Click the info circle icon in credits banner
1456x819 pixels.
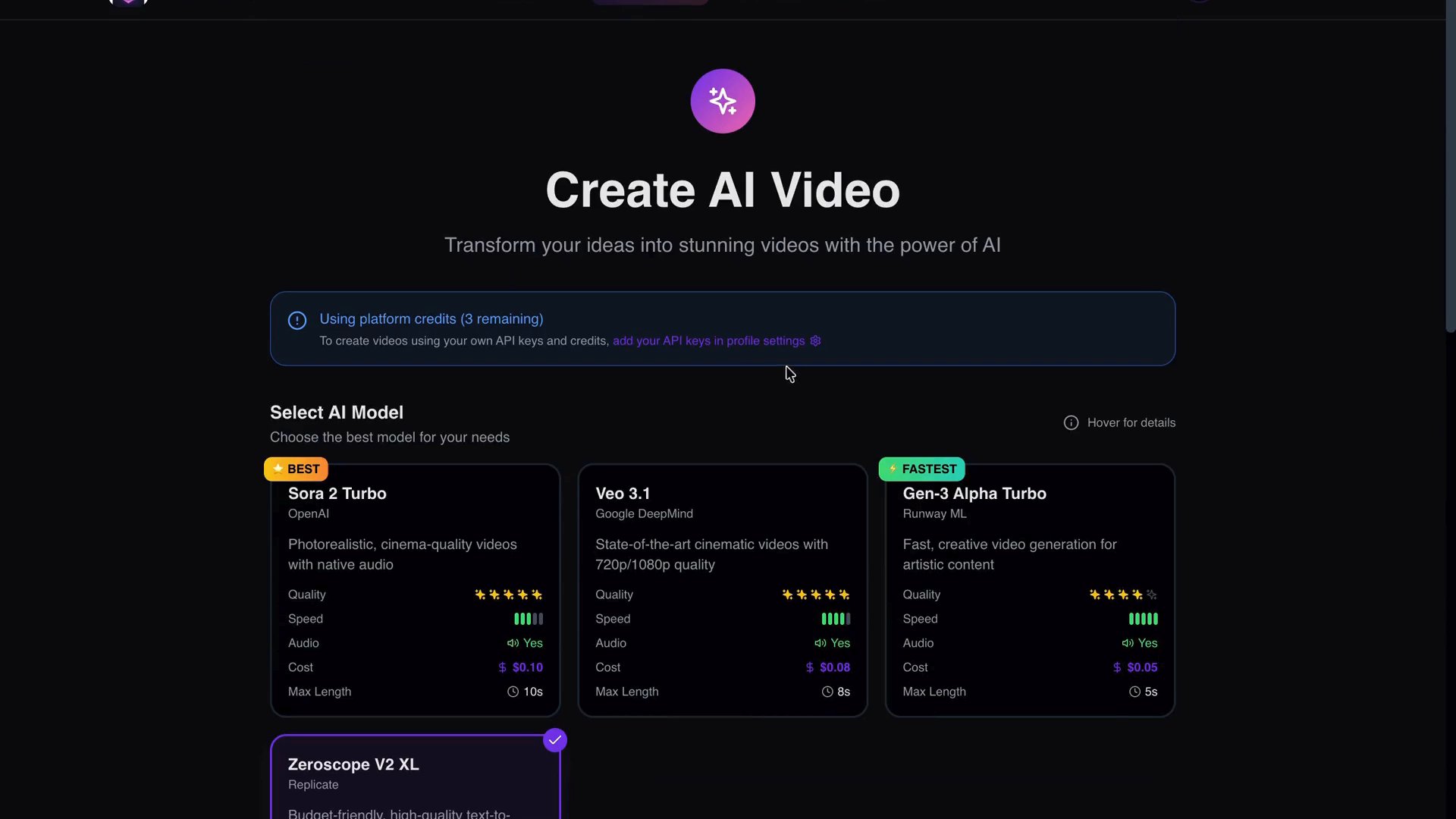[297, 321]
